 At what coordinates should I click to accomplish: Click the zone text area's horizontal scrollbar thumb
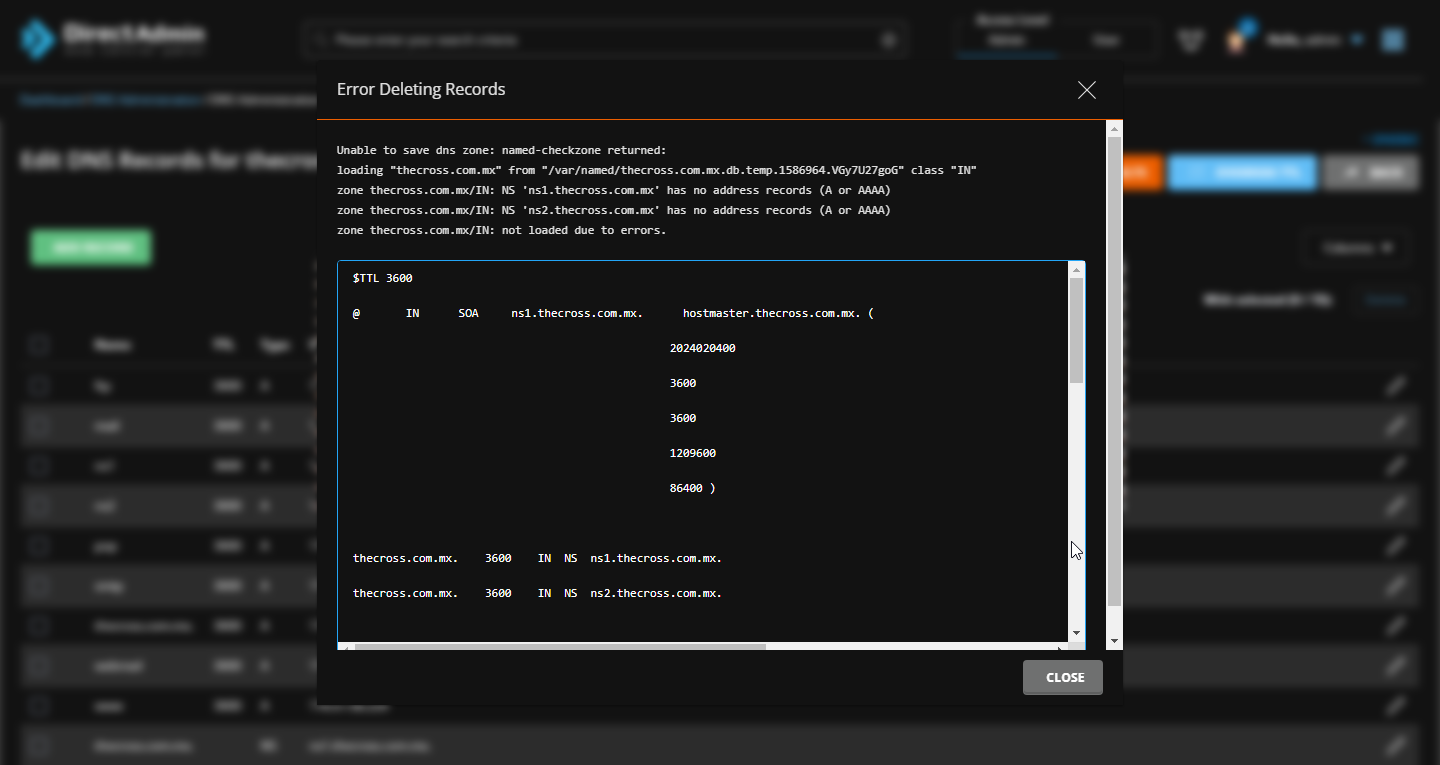[x=560, y=646]
